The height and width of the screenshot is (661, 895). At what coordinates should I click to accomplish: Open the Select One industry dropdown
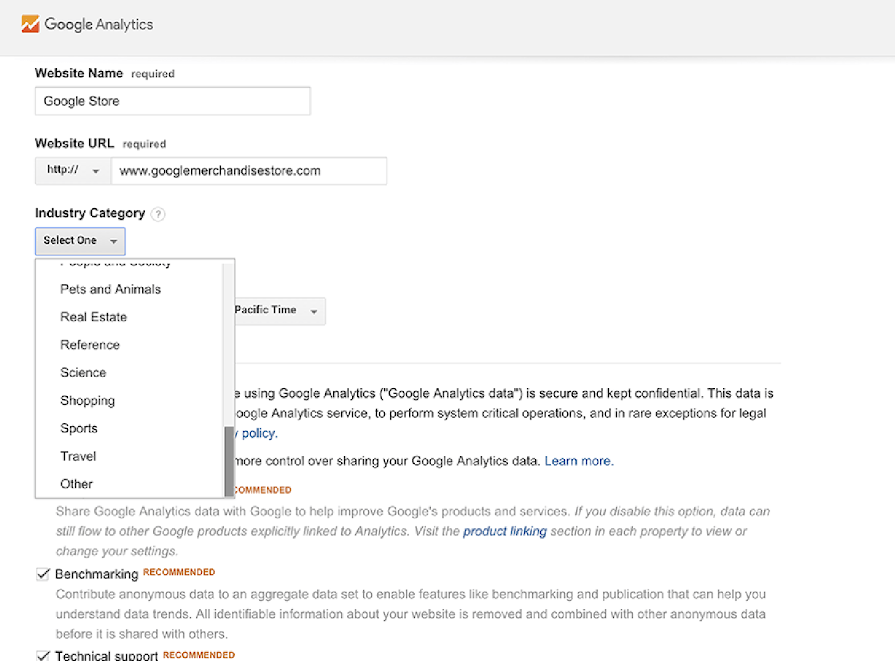coord(80,241)
